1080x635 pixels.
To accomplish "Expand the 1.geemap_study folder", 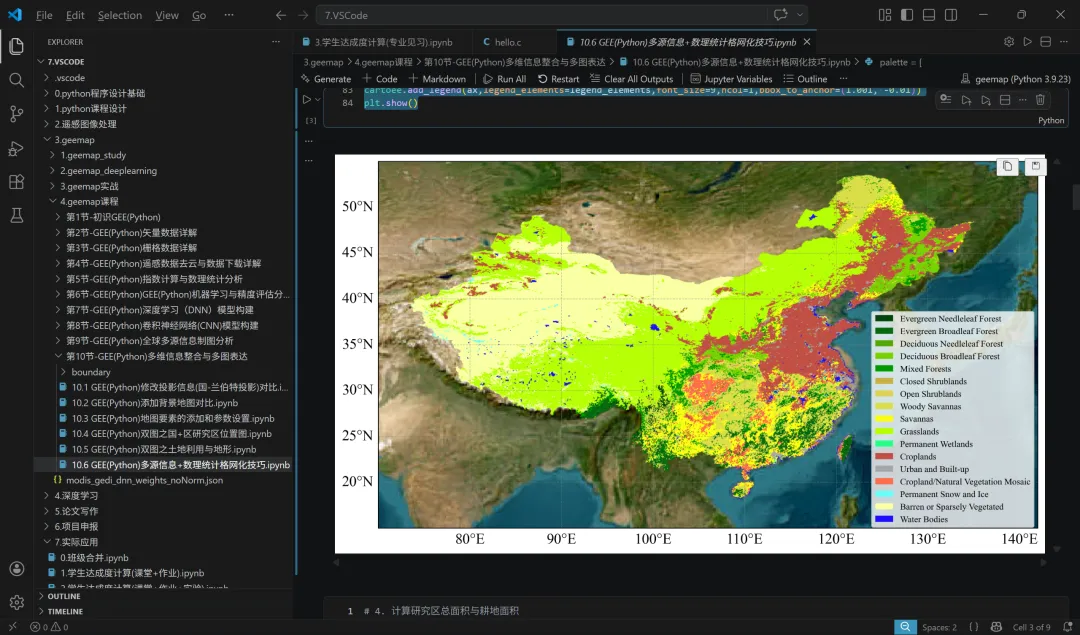I will coord(52,155).
